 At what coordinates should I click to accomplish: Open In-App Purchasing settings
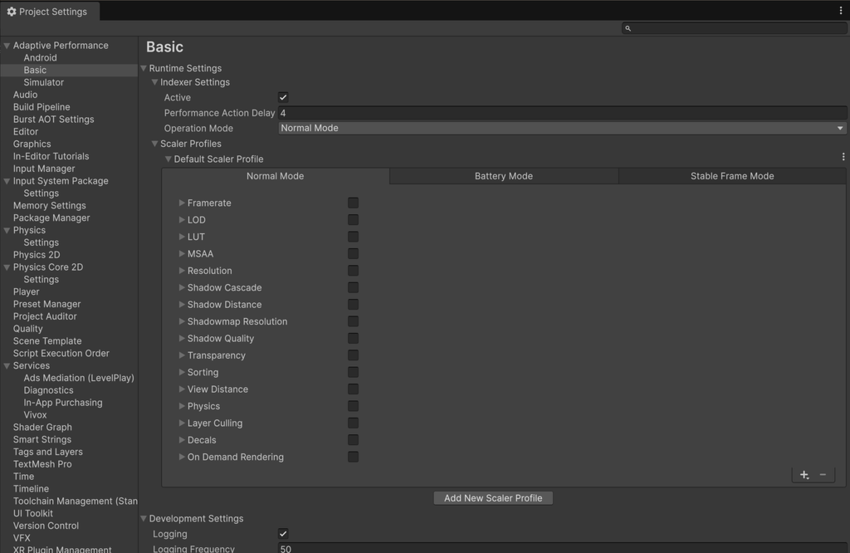click(x=63, y=403)
